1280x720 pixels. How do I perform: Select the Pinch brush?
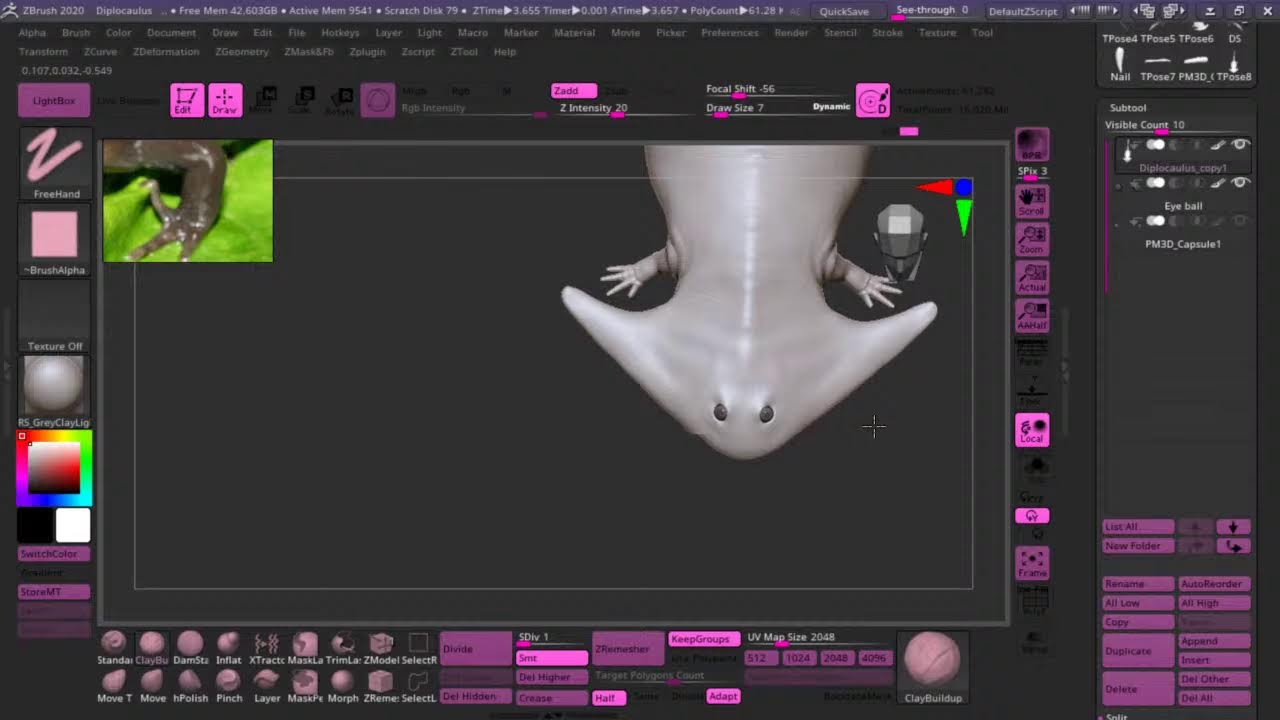click(x=228, y=686)
